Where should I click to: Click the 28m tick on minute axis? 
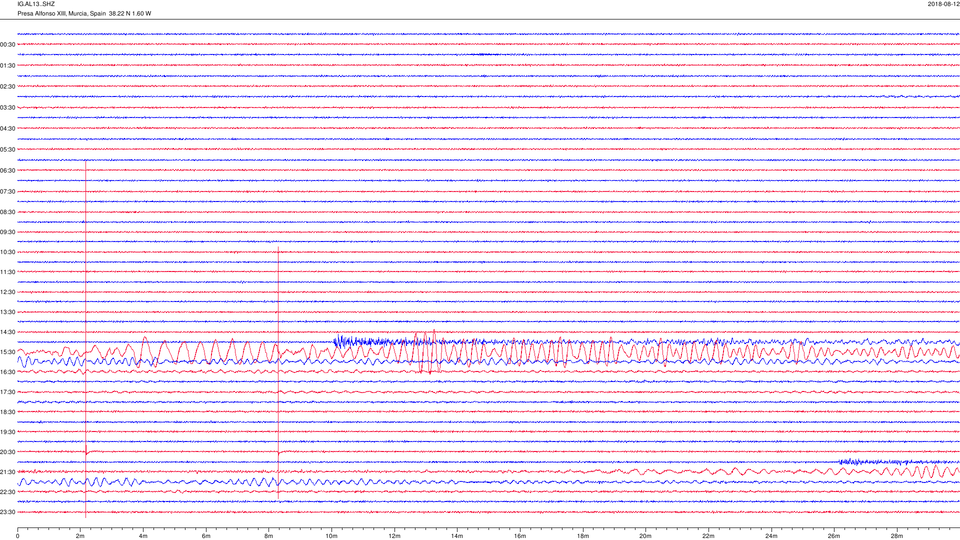coord(896,536)
